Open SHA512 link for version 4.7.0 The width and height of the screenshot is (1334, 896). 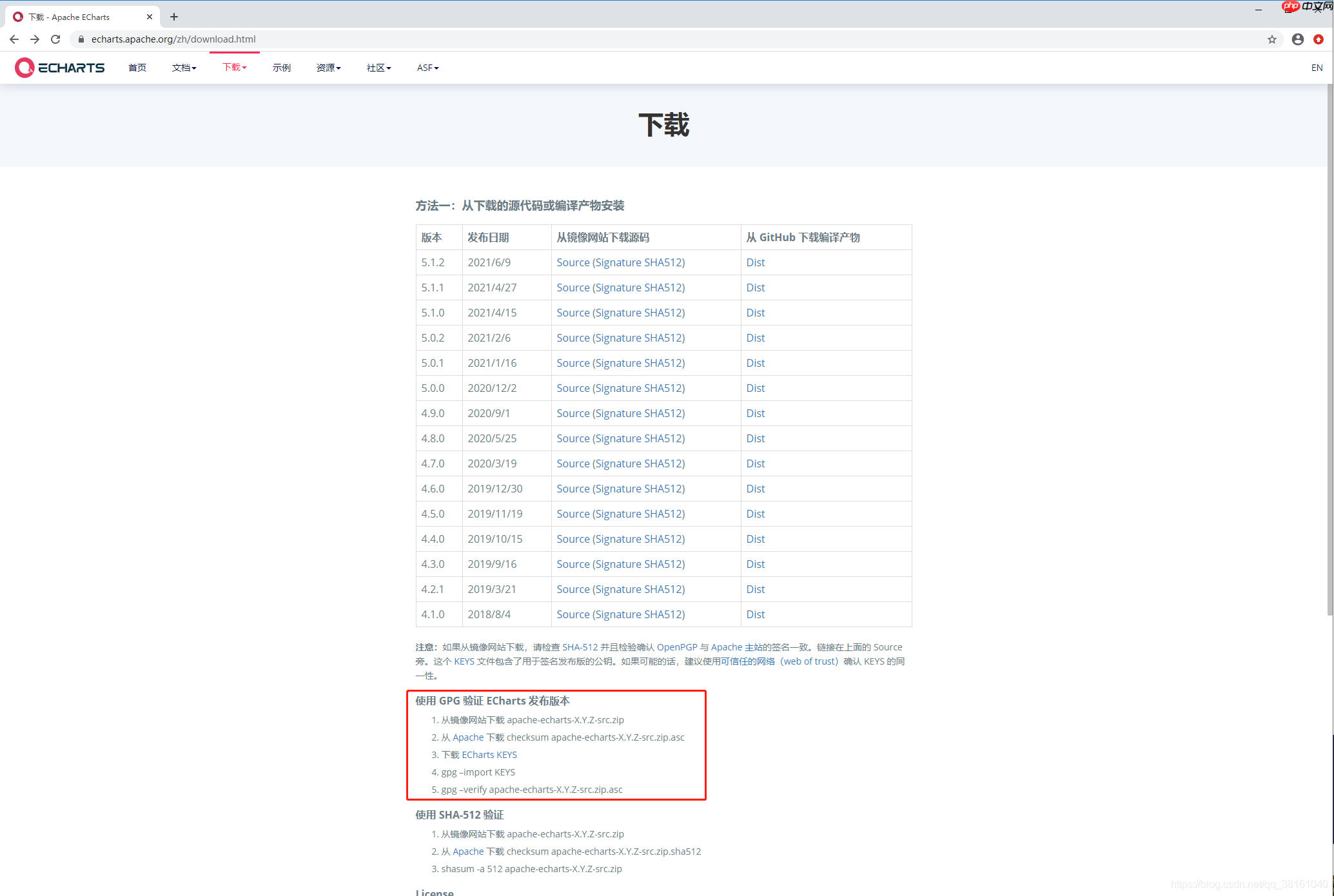(663, 463)
